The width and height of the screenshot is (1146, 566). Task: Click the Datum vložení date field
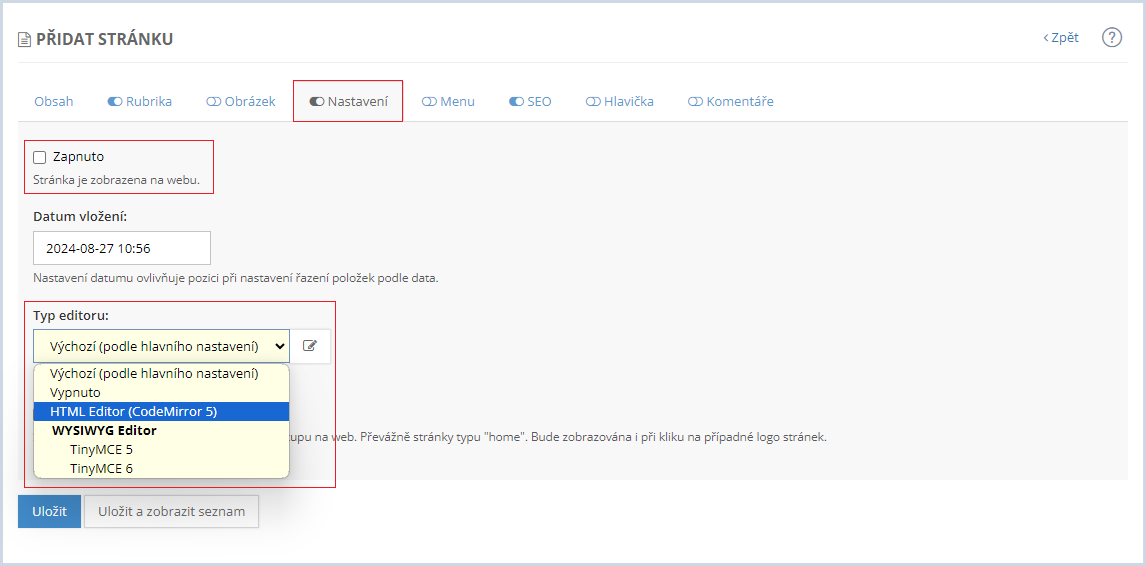(x=122, y=248)
